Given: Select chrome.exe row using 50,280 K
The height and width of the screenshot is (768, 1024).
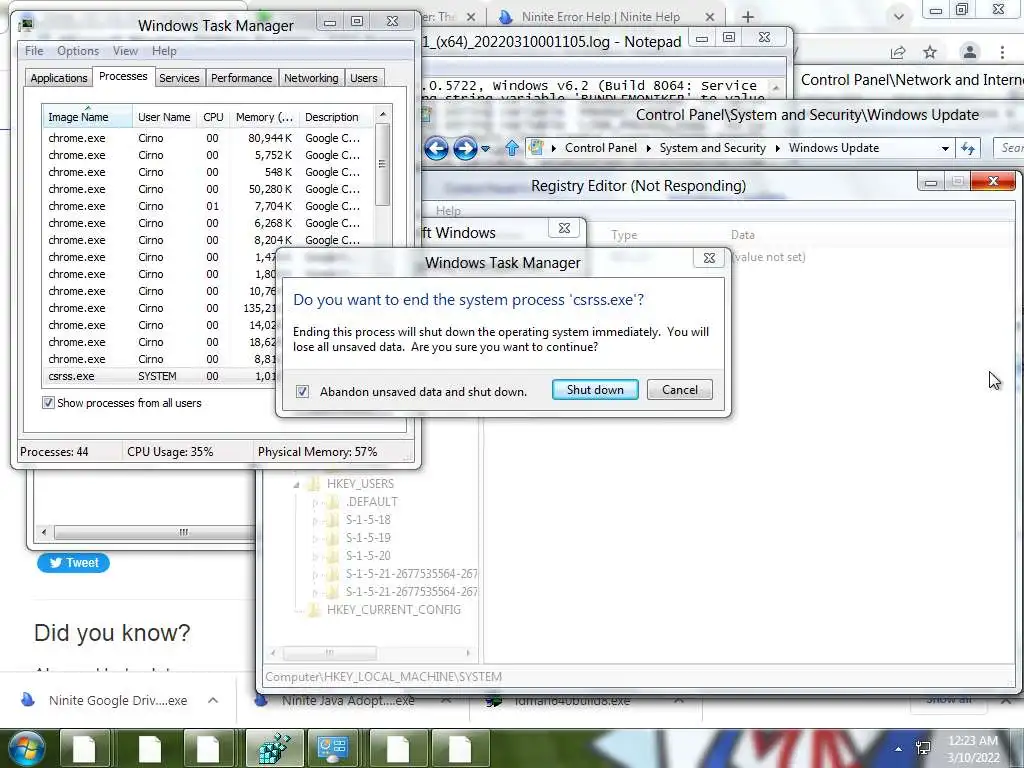Looking at the screenshot, I should pyautogui.click(x=209, y=189).
